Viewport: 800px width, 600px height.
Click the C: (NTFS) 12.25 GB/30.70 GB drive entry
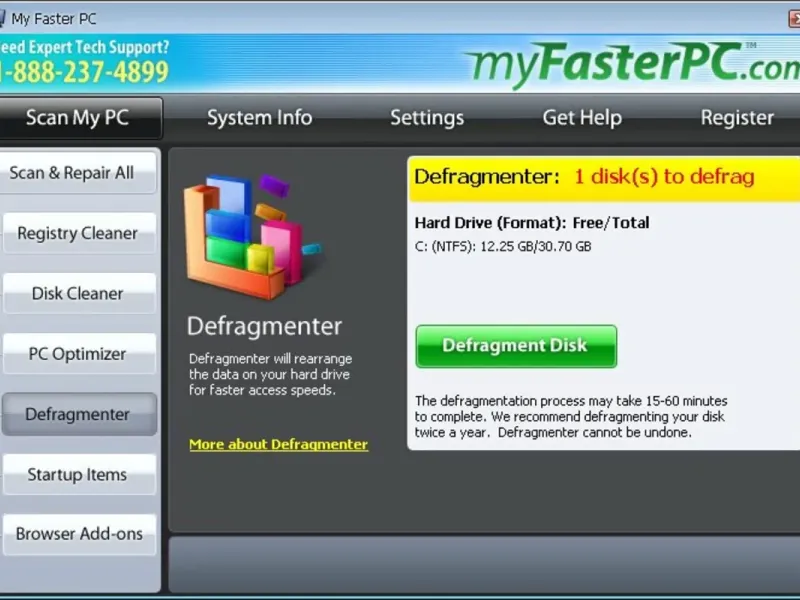[x=503, y=246]
